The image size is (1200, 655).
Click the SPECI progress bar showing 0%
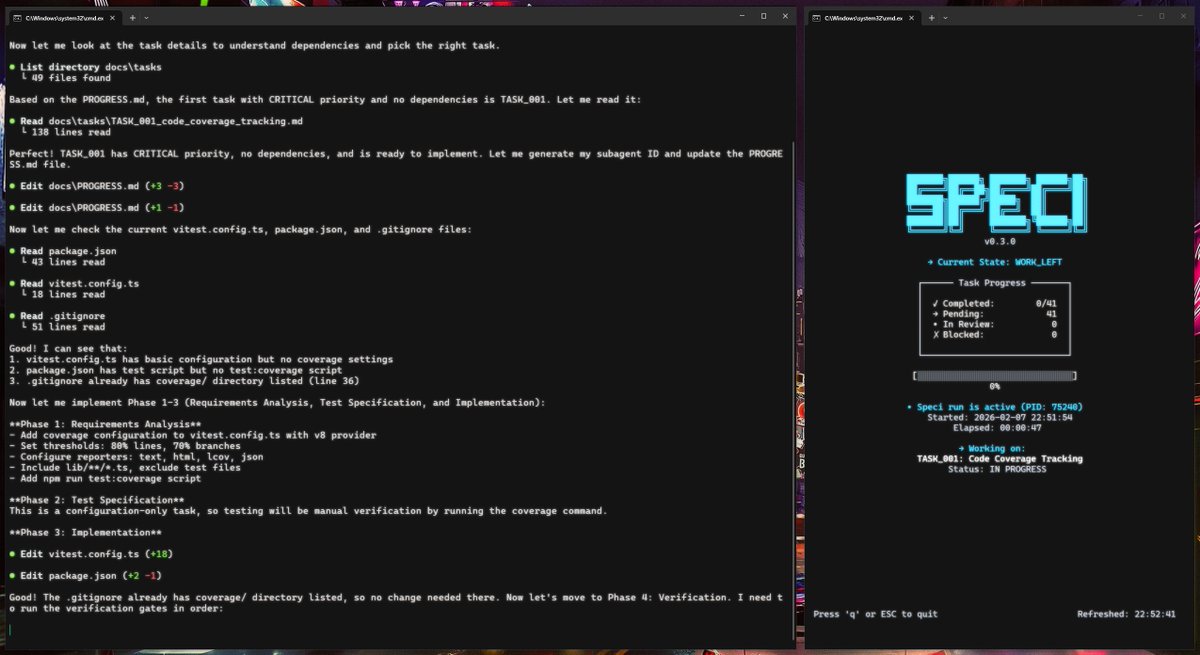[x=995, y=375]
